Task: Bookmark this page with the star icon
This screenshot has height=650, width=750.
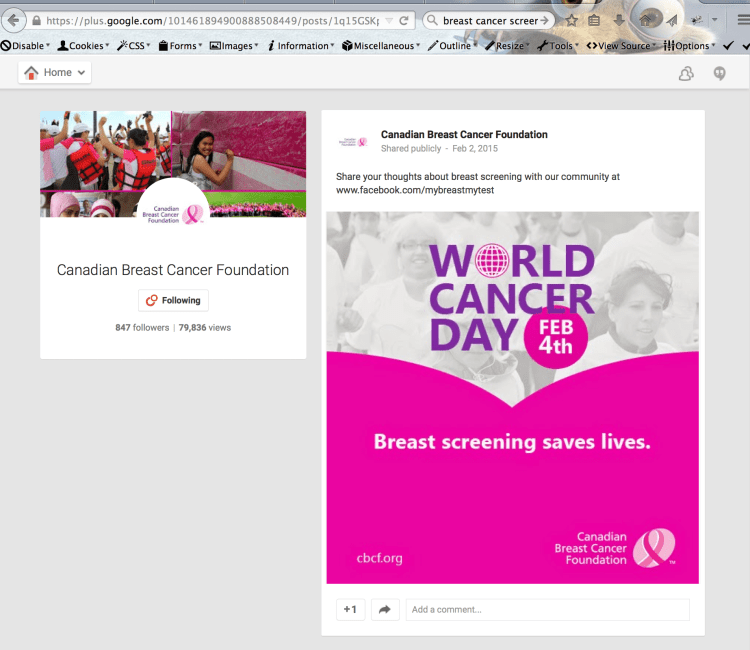Action: point(572,21)
